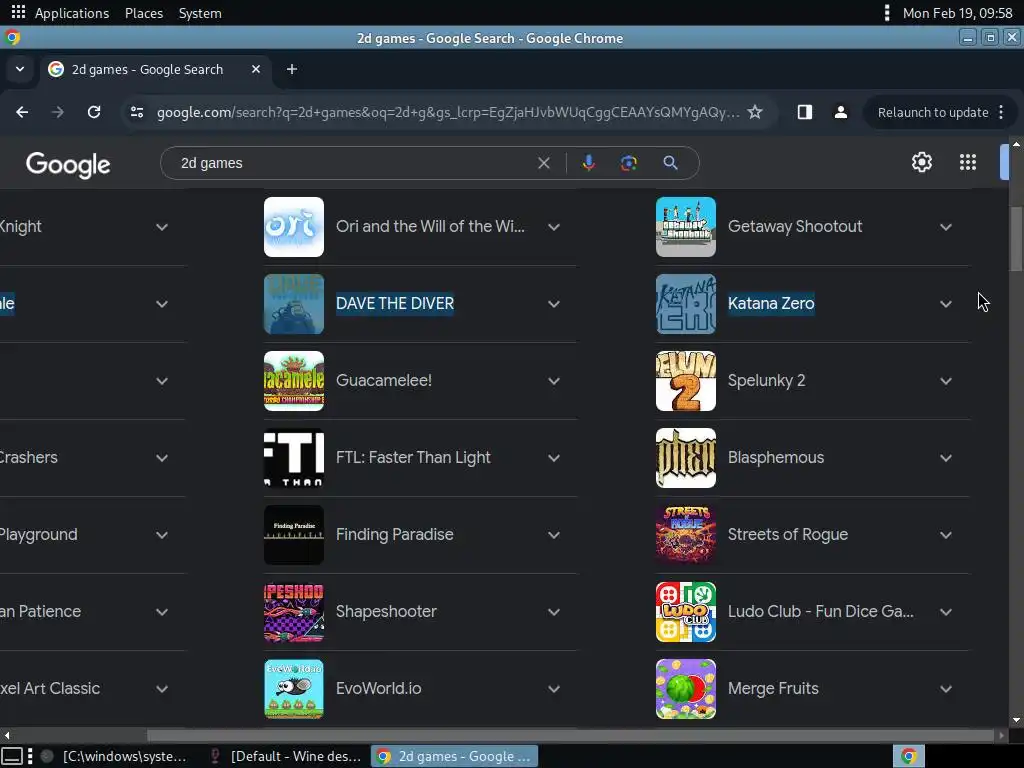Click the Ori game thumbnail

(x=294, y=227)
